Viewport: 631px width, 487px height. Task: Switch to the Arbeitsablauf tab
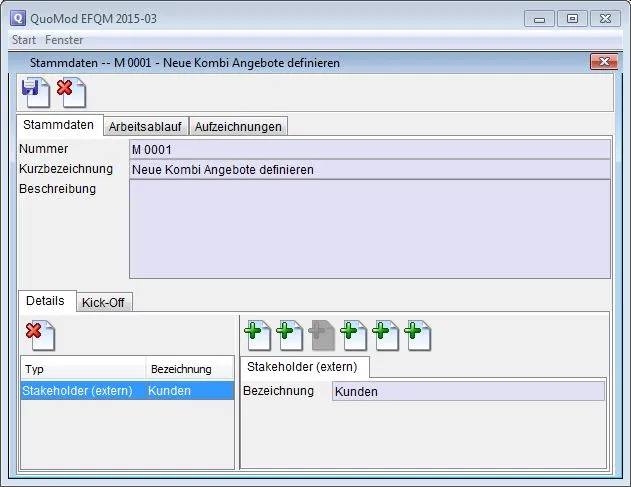[145, 126]
